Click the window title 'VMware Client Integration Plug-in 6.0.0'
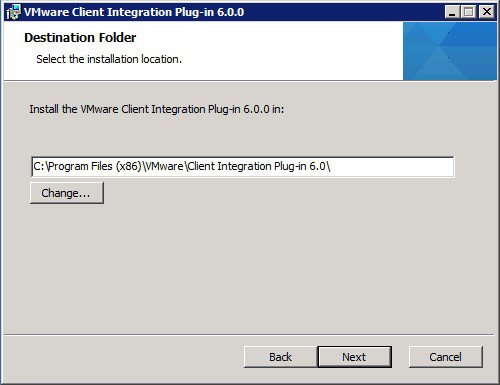The image size is (500, 385). tap(134, 12)
